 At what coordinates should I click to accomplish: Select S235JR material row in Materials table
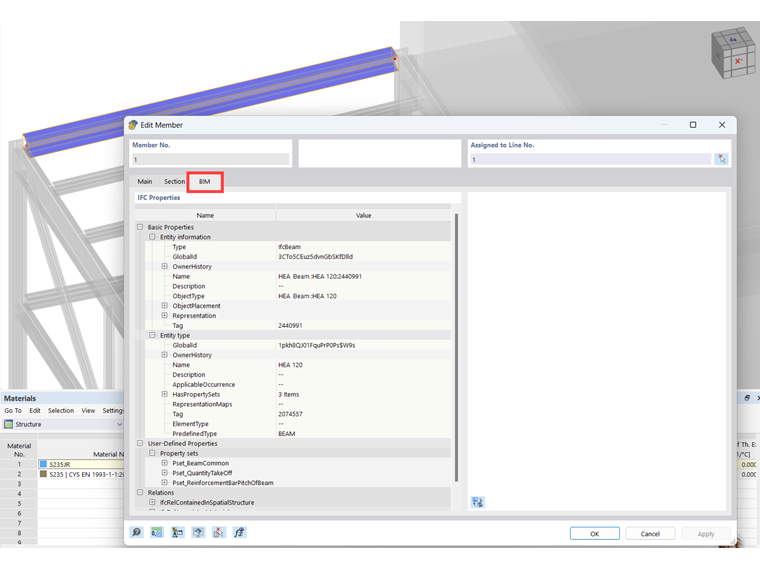coord(81,464)
